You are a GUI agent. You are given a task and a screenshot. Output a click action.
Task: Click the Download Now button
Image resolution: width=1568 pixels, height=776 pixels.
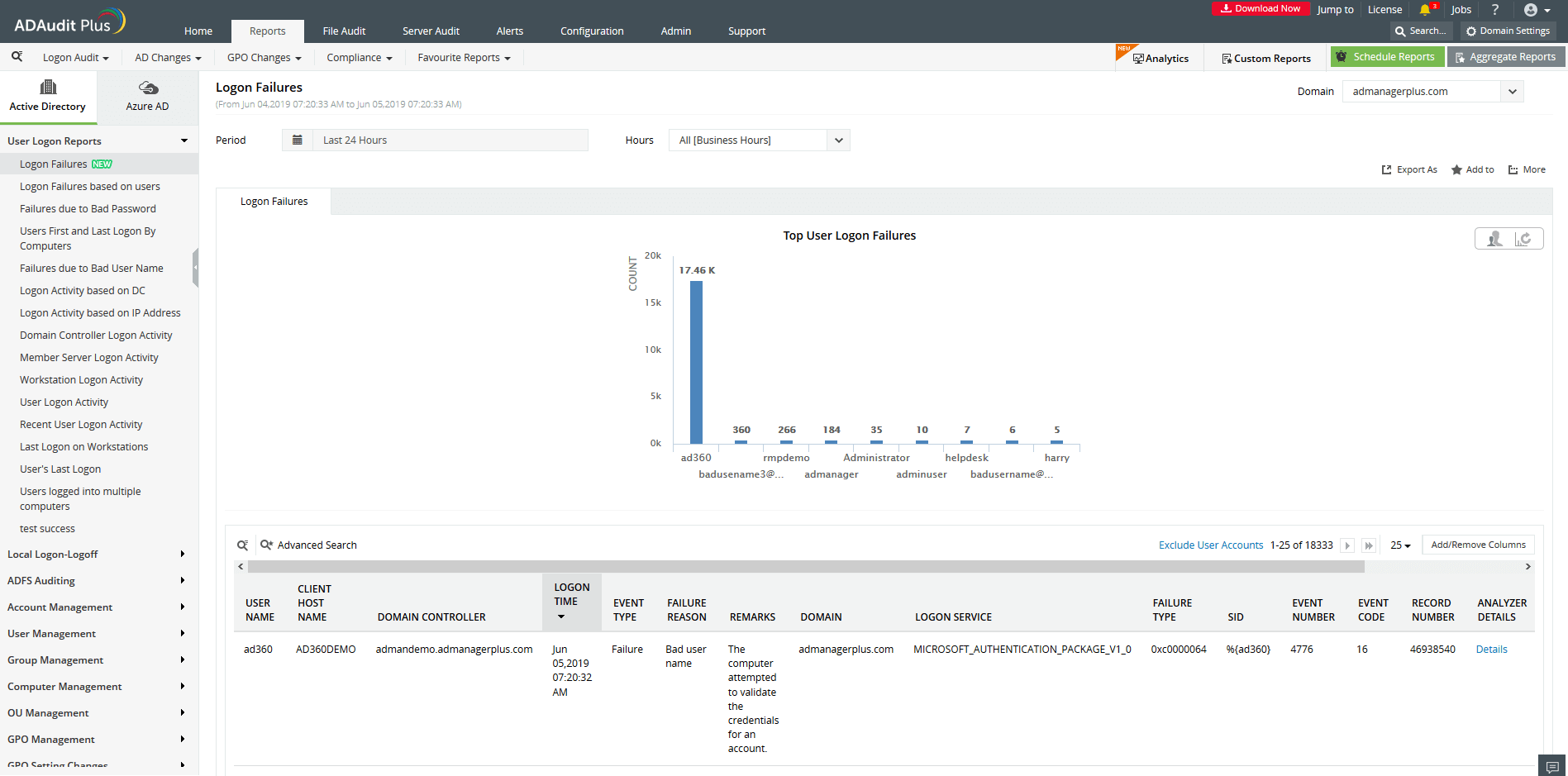1261,8
